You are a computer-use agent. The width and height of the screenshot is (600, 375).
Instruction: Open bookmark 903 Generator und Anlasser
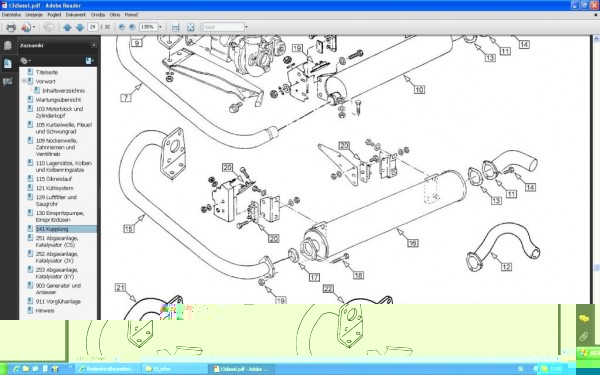pos(58,289)
